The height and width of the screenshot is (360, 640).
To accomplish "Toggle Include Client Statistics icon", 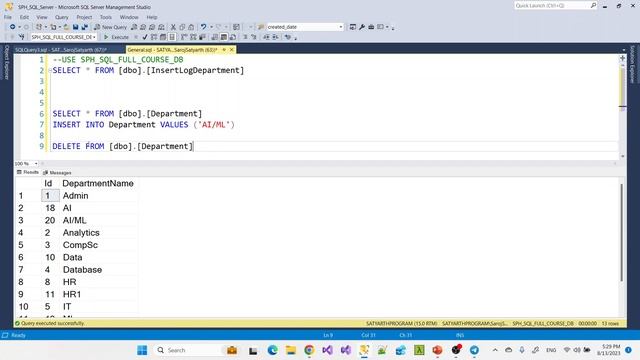I will [202, 37].
